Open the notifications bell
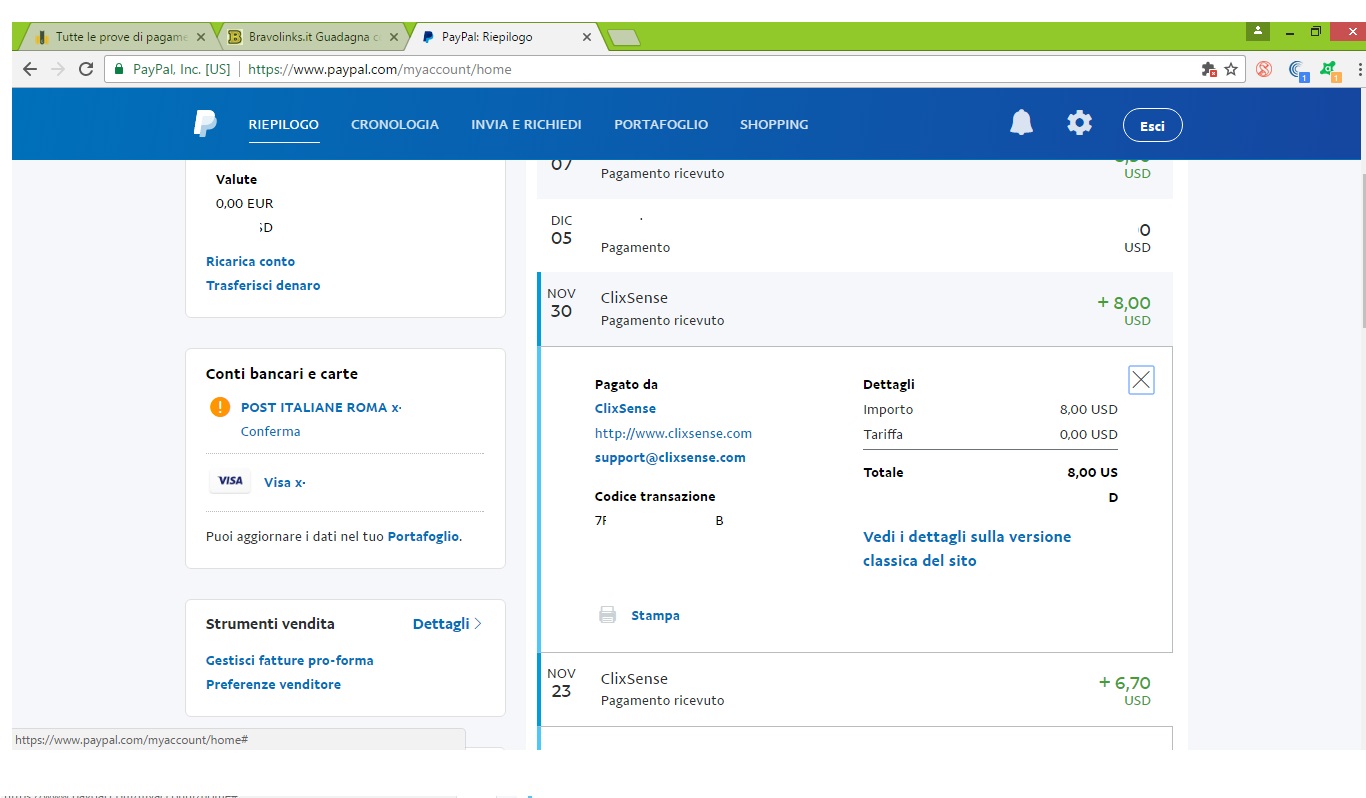This screenshot has height=798, width=1366. (x=1021, y=123)
